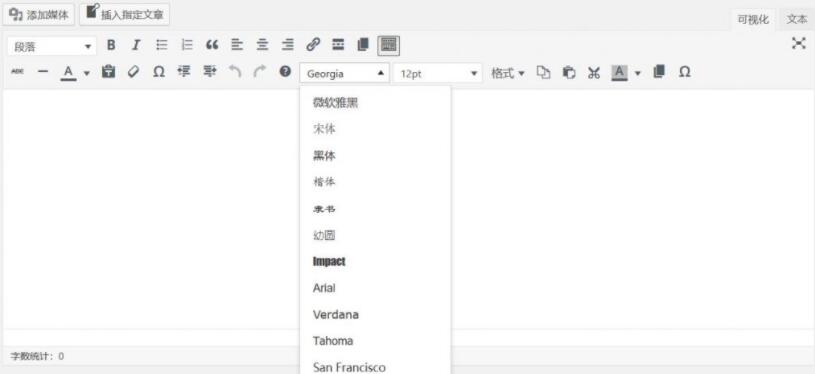Collapse the Georgia font family dropdown
815x374 pixels.
coord(344,73)
